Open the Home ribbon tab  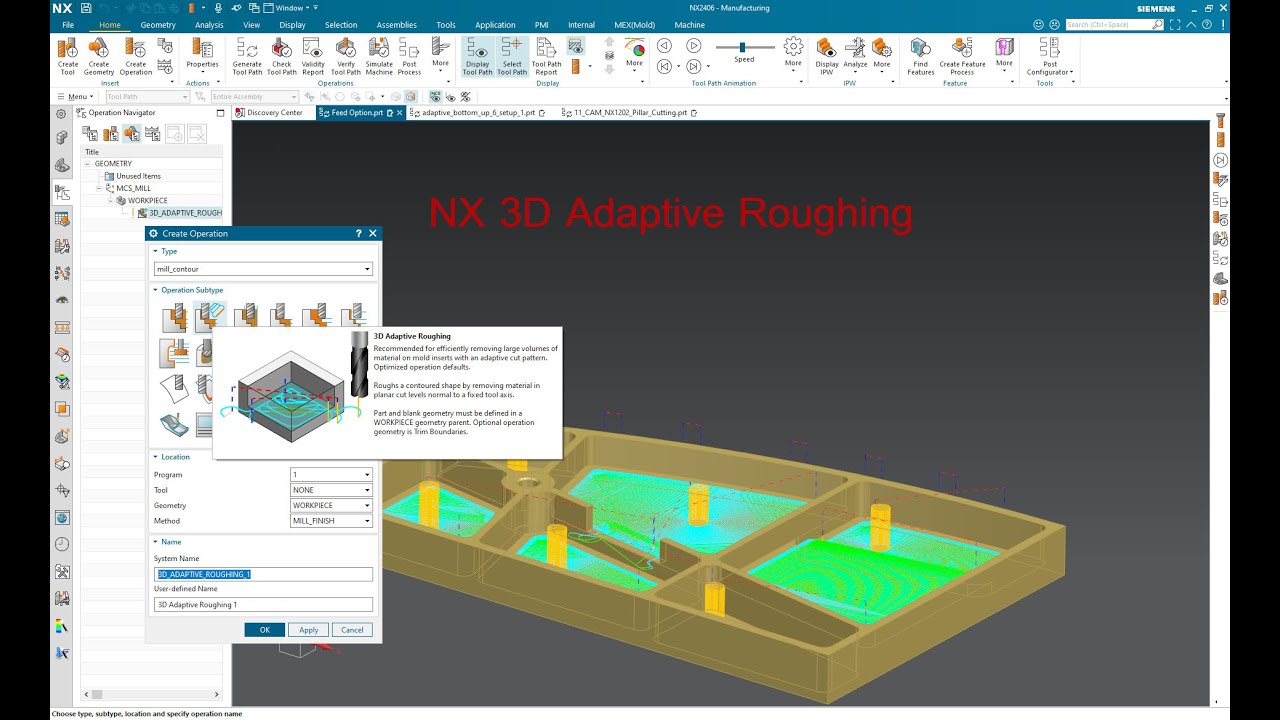(110, 25)
